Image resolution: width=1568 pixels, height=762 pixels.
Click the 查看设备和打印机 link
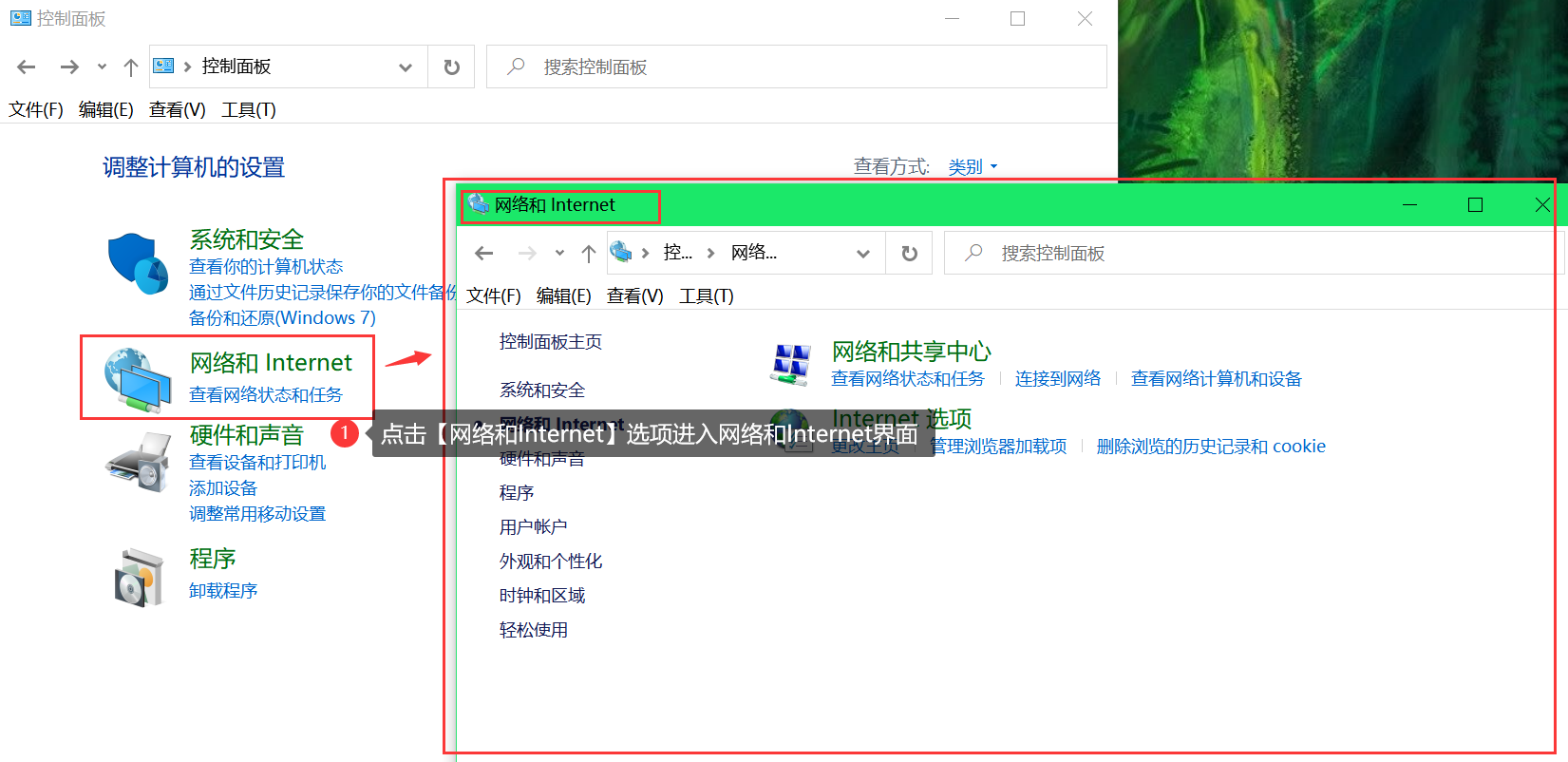(257, 463)
